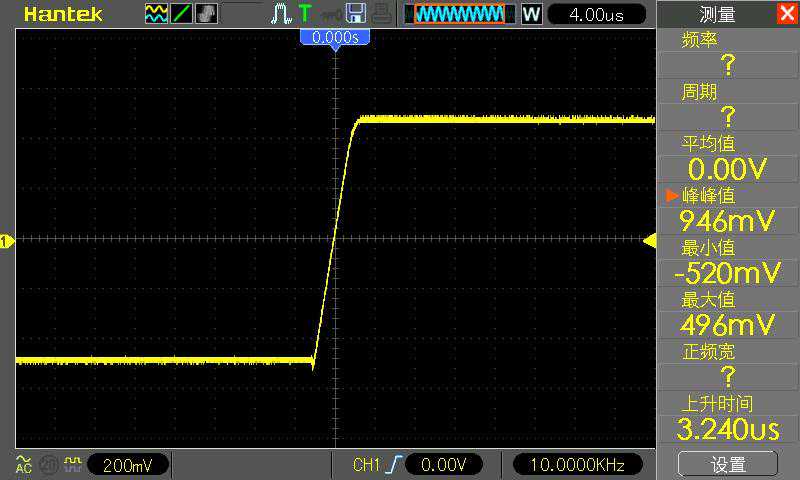Click the W window timebase icon
The image size is (800, 480).
coord(531,14)
